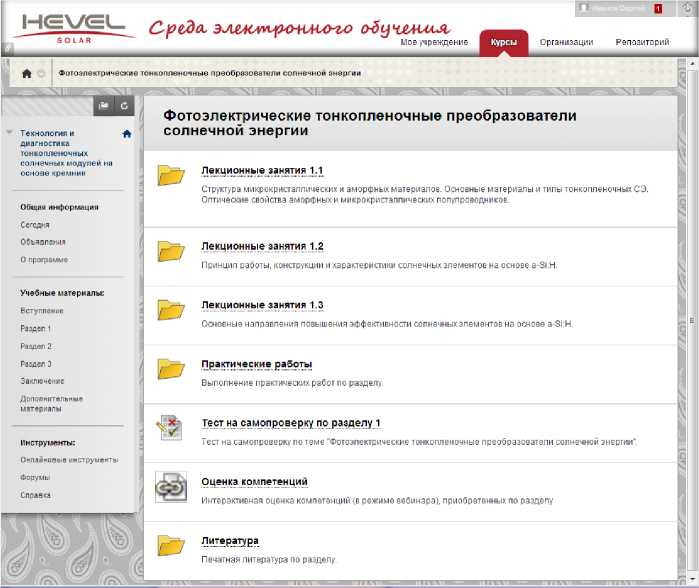This screenshot has height=588, width=699.
Task: Select the Курсы tab
Action: point(504,43)
